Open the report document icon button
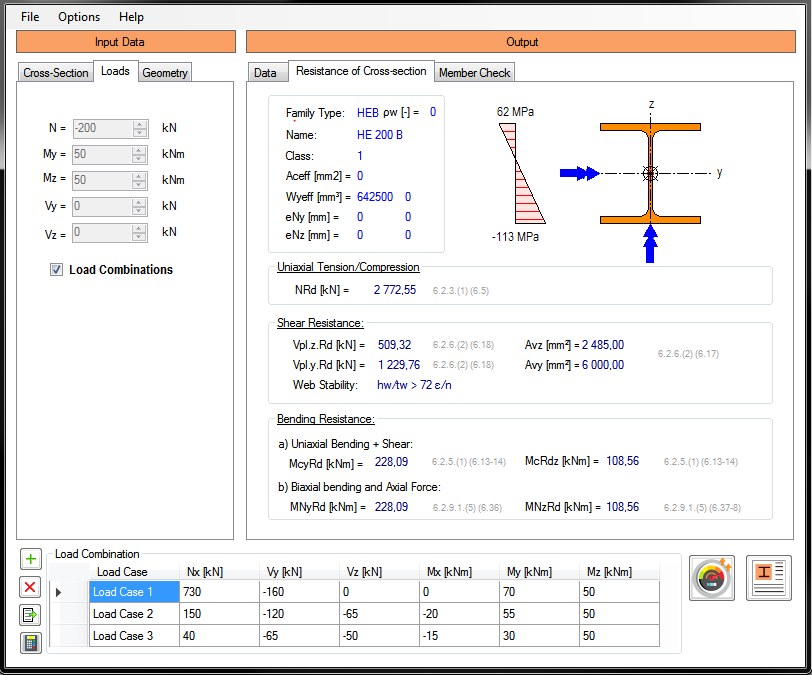 coord(769,578)
